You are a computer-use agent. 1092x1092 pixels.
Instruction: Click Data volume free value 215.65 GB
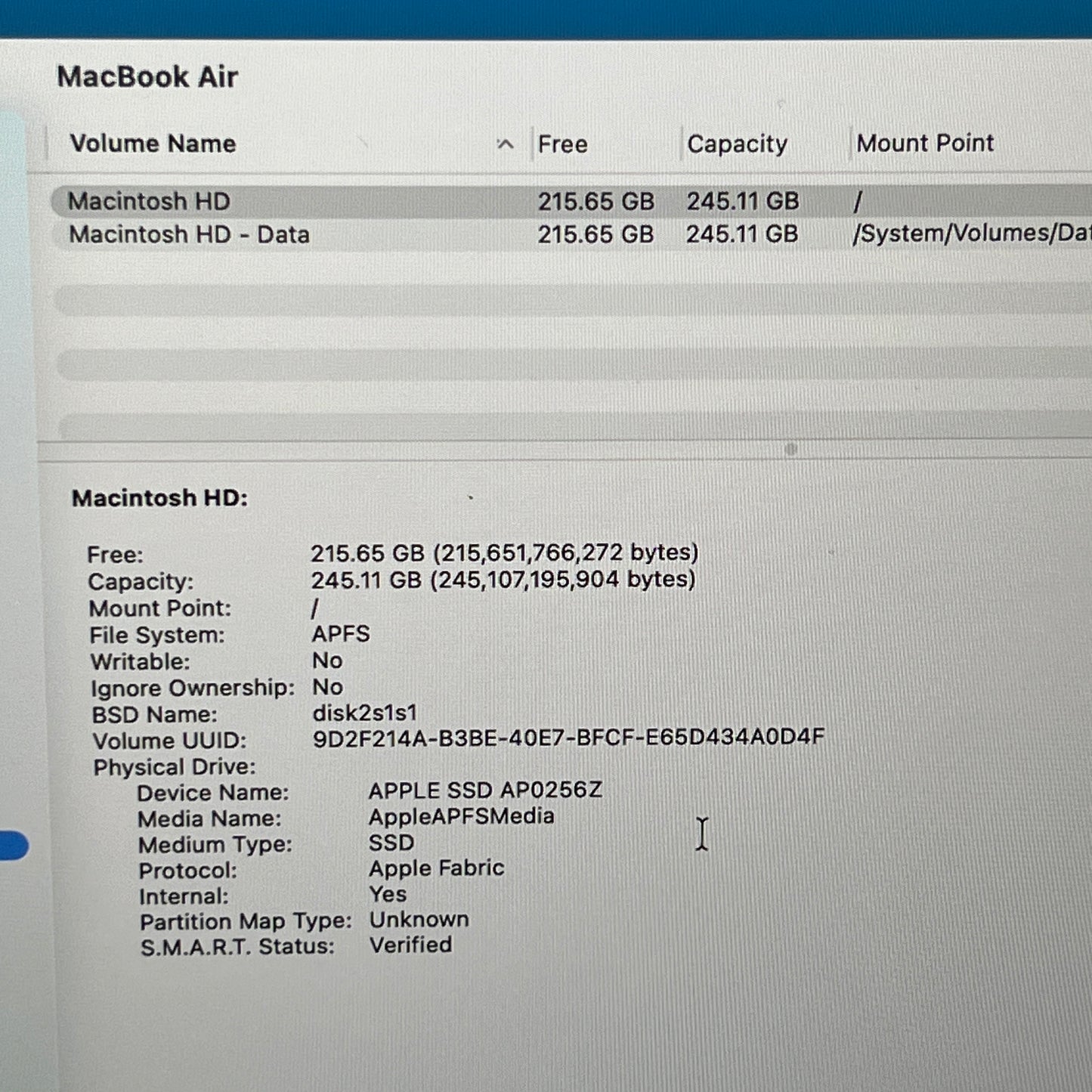click(595, 235)
